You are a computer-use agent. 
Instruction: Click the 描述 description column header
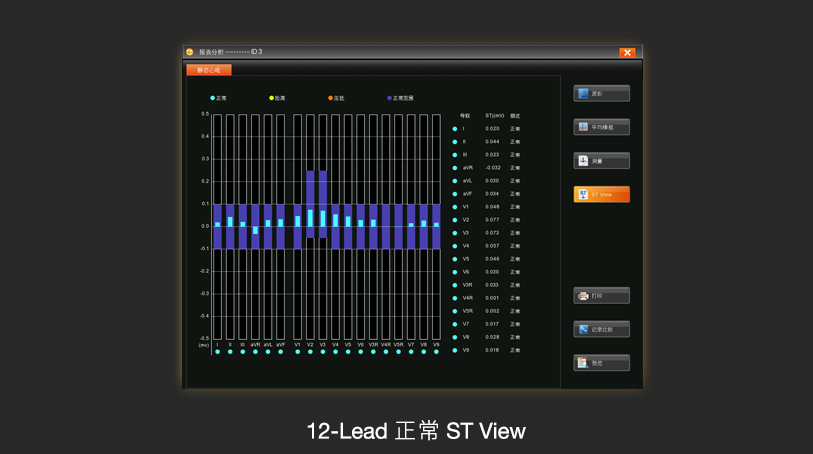[x=515, y=116]
